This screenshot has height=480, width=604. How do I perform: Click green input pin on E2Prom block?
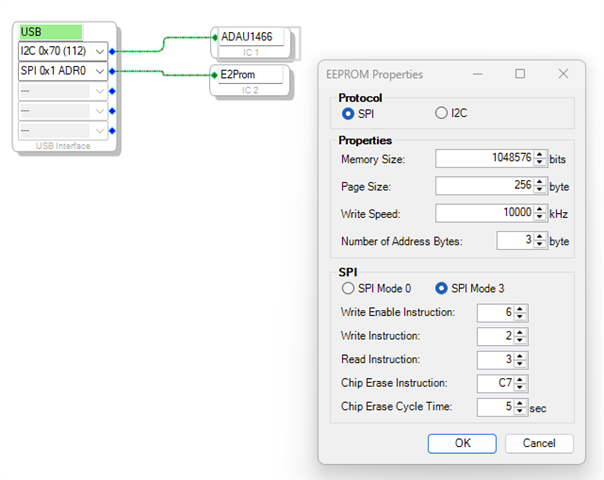pos(215,75)
